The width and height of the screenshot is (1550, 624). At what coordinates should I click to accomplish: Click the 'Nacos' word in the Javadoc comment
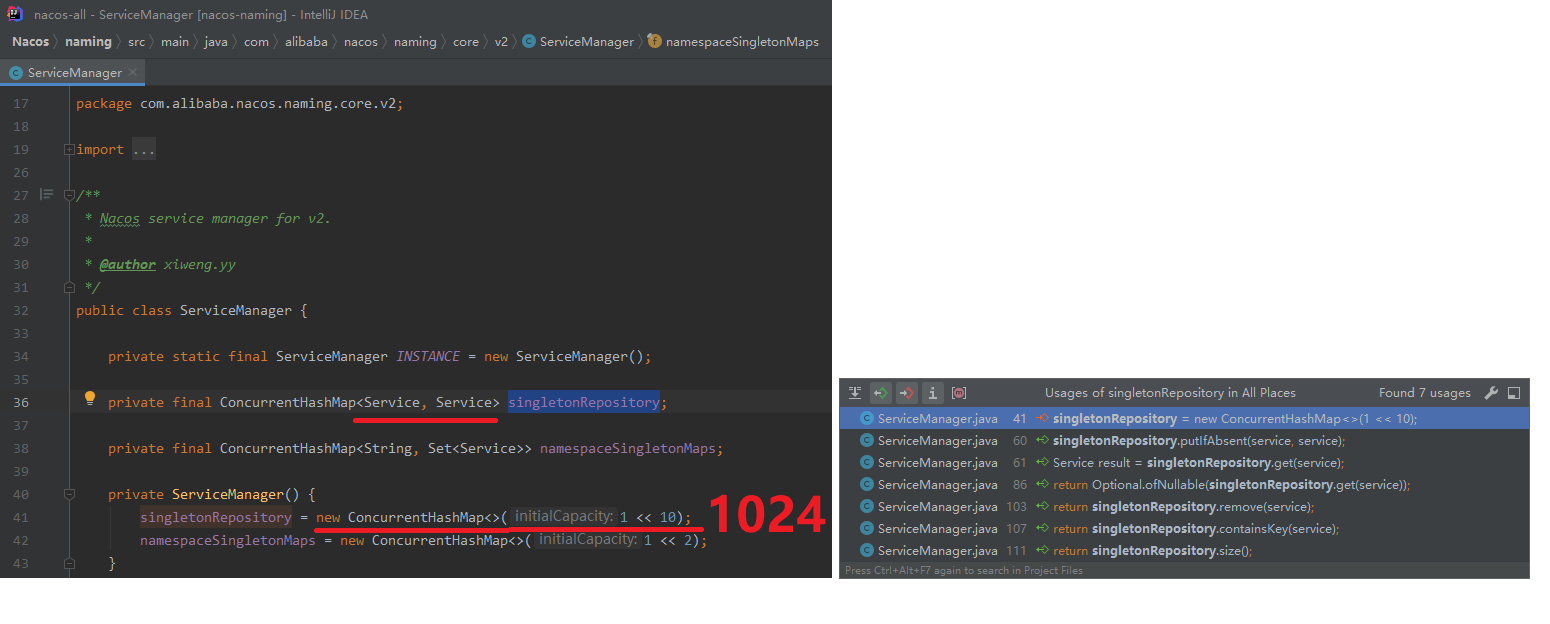point(120,218)
